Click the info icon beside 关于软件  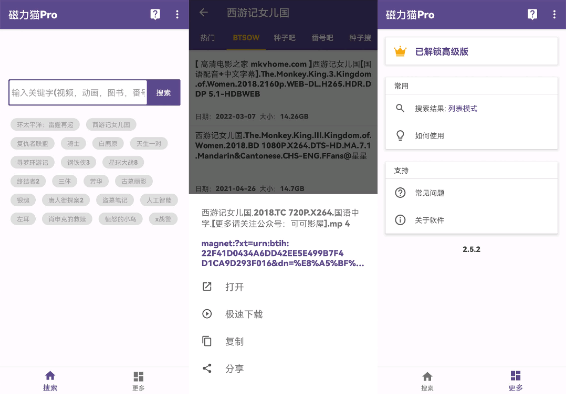(400, 220)
